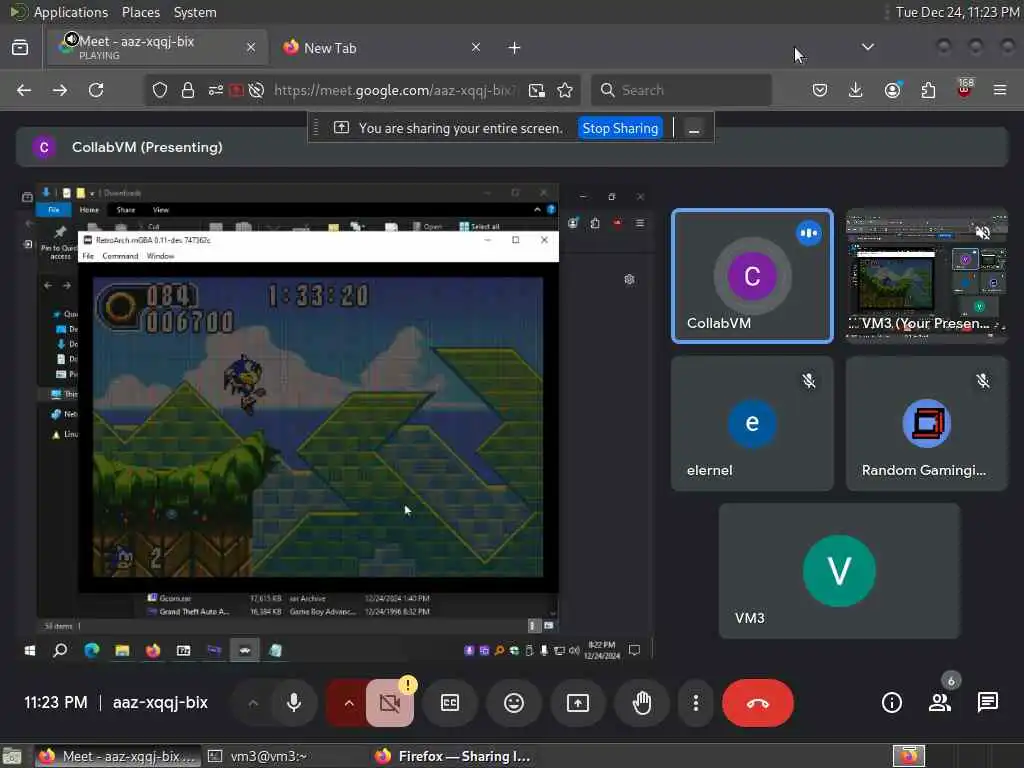Viewport: 1024px width, 768px height.
Task: Open the clock showing Tue Dec 24
Action: [x=957, y=12]
